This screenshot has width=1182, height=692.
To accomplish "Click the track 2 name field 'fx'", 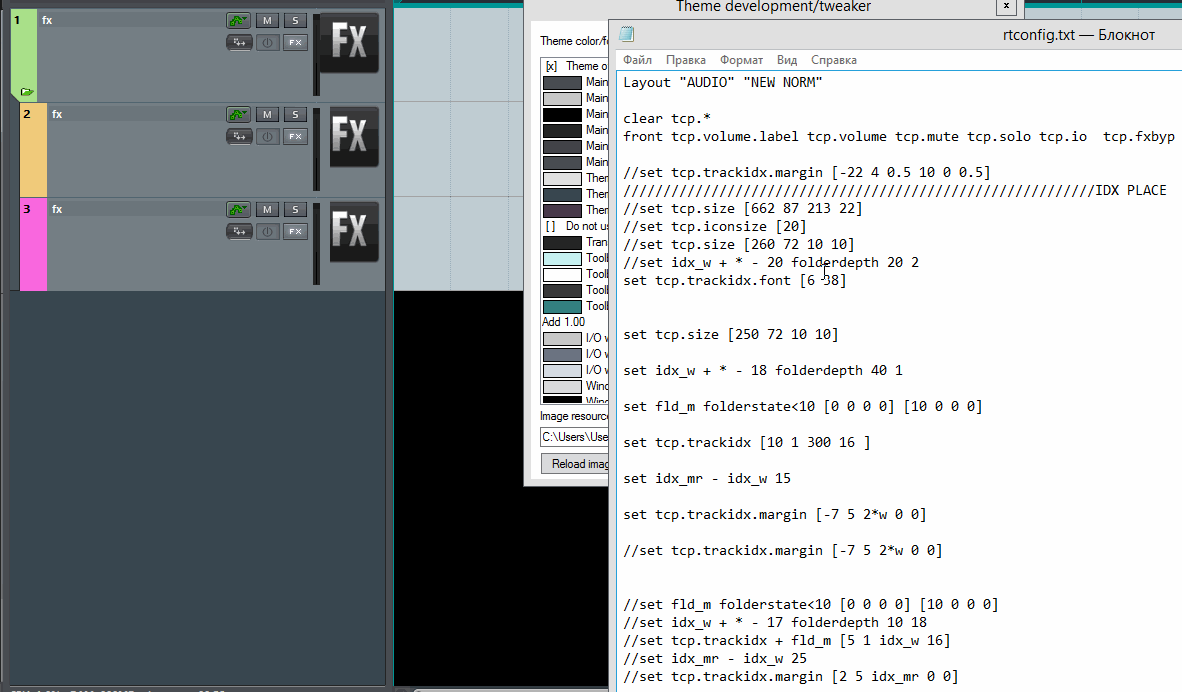I will click(136, 115).
